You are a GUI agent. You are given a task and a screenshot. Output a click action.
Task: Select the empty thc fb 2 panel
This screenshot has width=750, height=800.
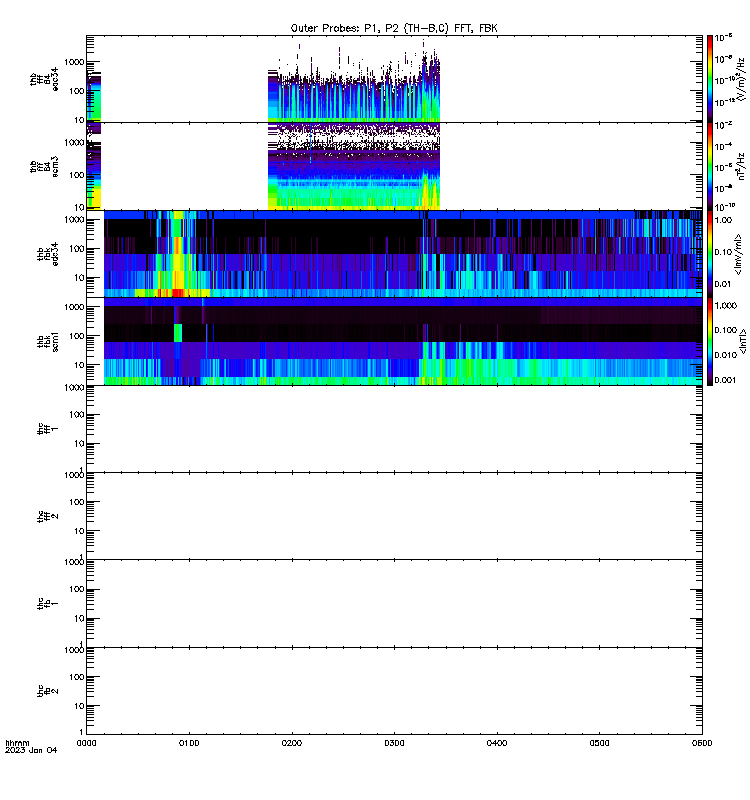coord(394,692)
